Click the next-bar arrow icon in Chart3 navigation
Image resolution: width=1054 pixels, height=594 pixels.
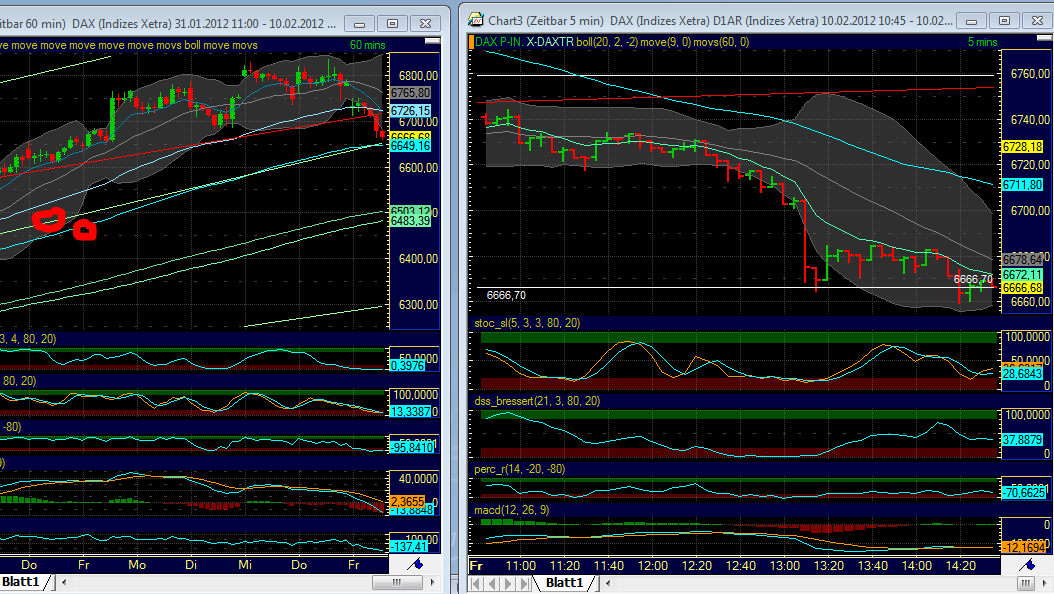(x=508, y=583)
